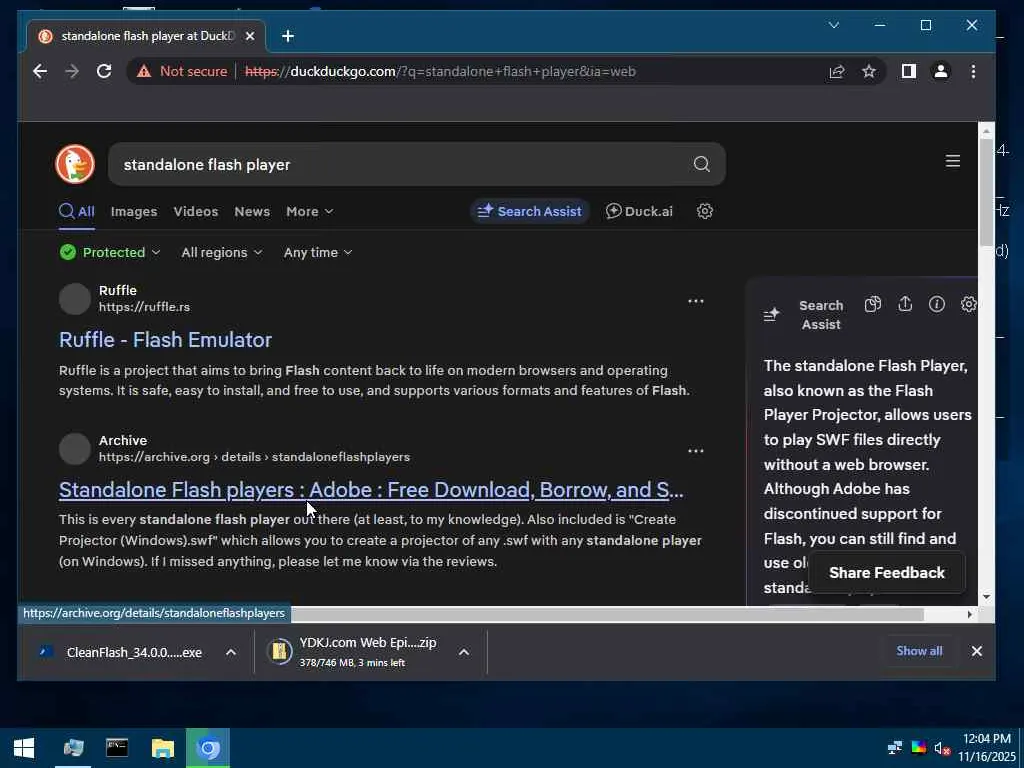The width and height of the screenshot is (1024, 768).
Task: Switch to Images results
Action: (134, 212)
